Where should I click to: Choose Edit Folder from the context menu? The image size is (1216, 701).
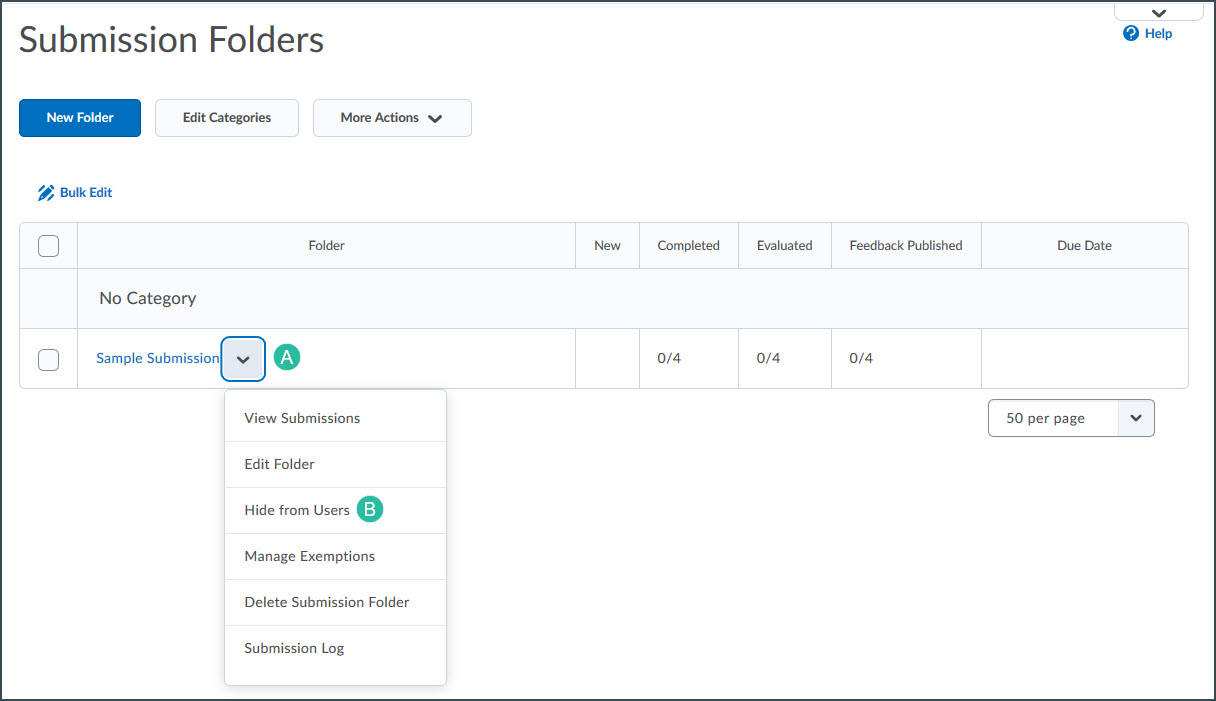click(279, 463)
